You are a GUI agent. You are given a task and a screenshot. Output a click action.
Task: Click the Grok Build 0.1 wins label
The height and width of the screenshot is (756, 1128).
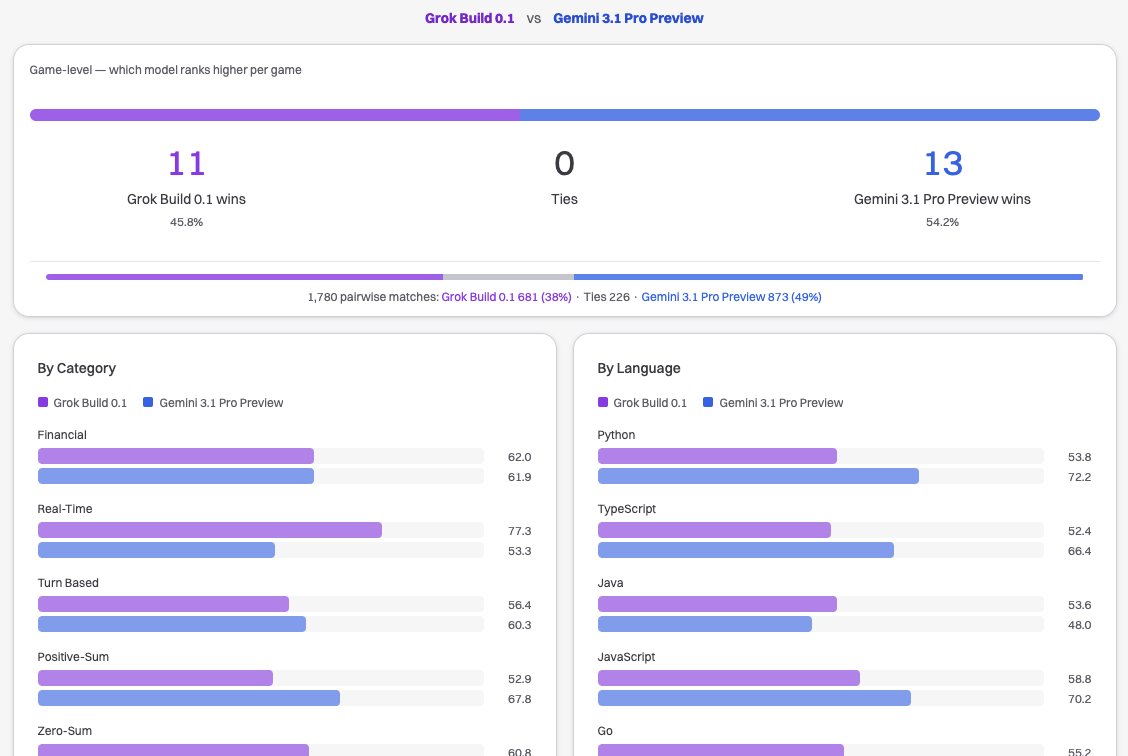(186, 199)
